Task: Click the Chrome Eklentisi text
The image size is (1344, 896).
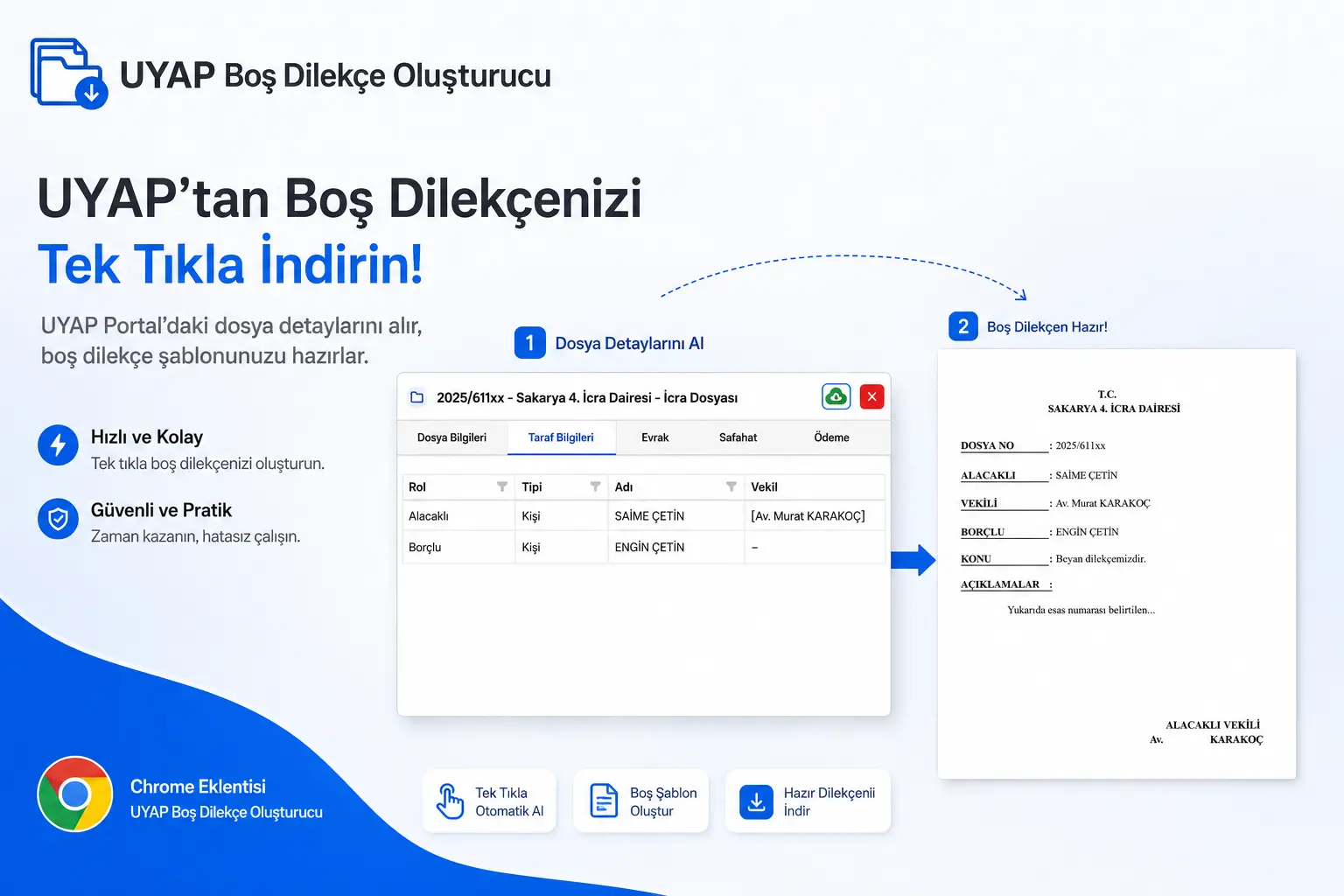Action: [x=198, y=787]
